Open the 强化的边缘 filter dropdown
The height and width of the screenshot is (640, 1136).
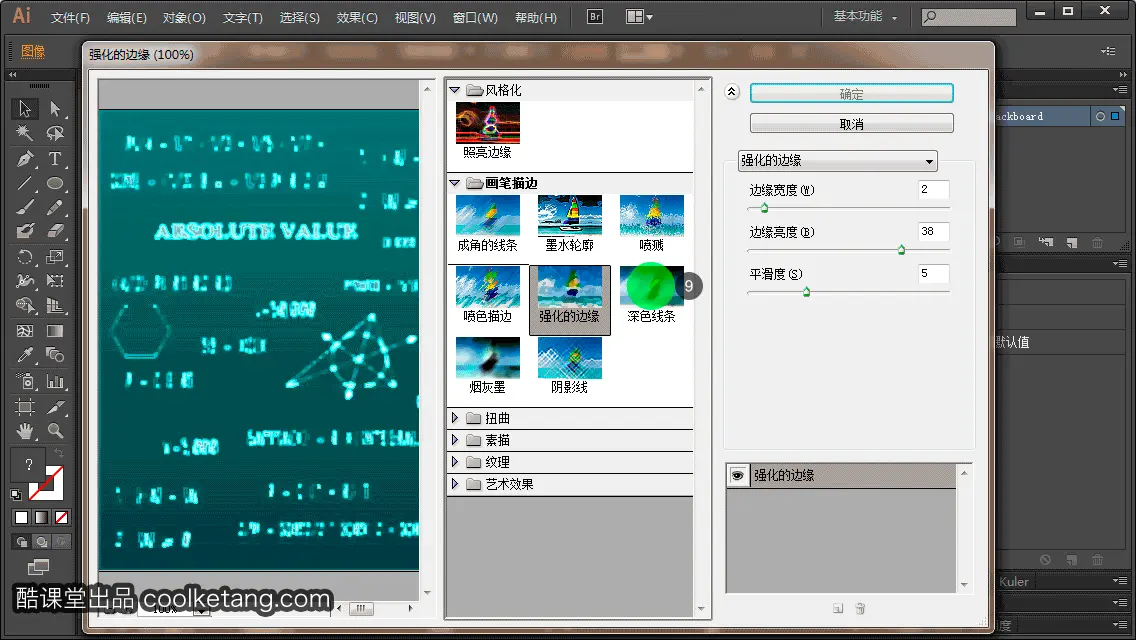pyautogui.click(x=838, y=161)
